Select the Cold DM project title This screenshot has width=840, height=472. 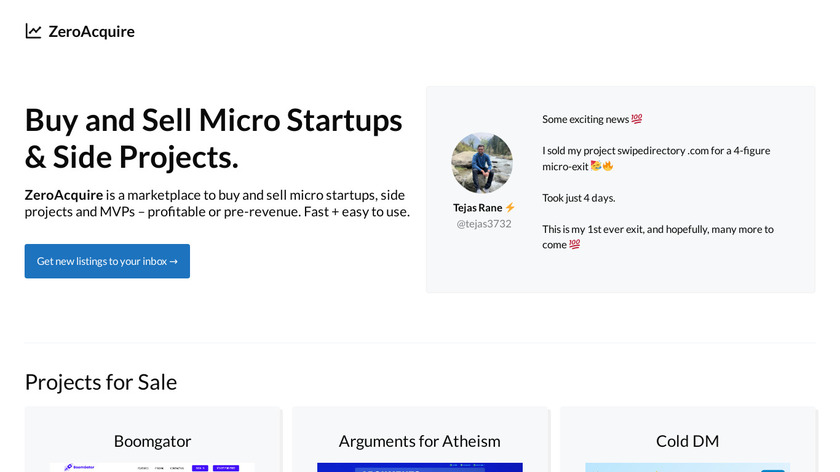687,441
